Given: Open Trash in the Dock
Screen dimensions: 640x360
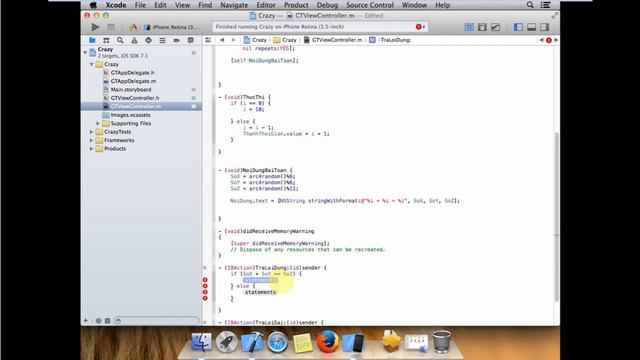Looking at the screenshot, I should pyautogui.click(x=441, y=341).
